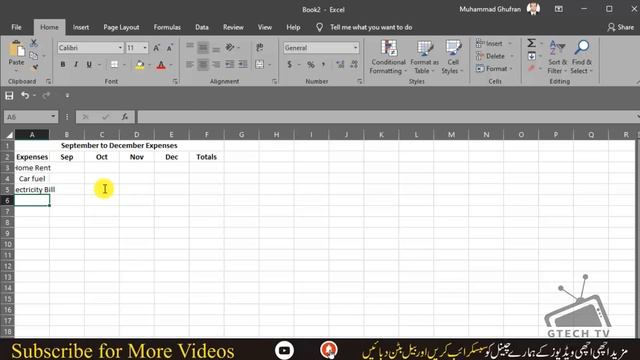640x360 pixels.
Task: Click the Orientation text angle icon
Action: [230, 47]
